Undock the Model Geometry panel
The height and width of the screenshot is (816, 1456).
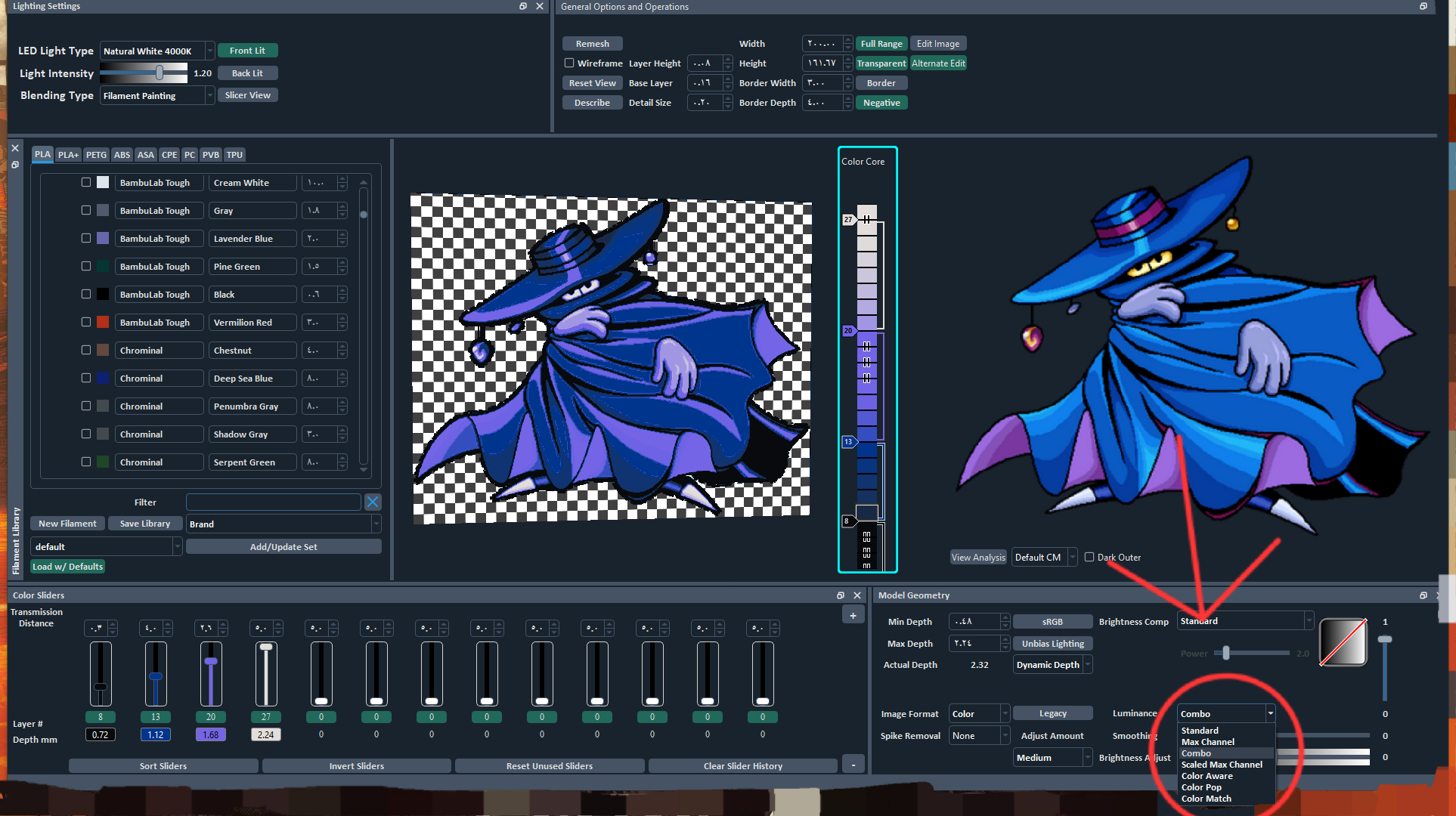(x=1423, y=595)
